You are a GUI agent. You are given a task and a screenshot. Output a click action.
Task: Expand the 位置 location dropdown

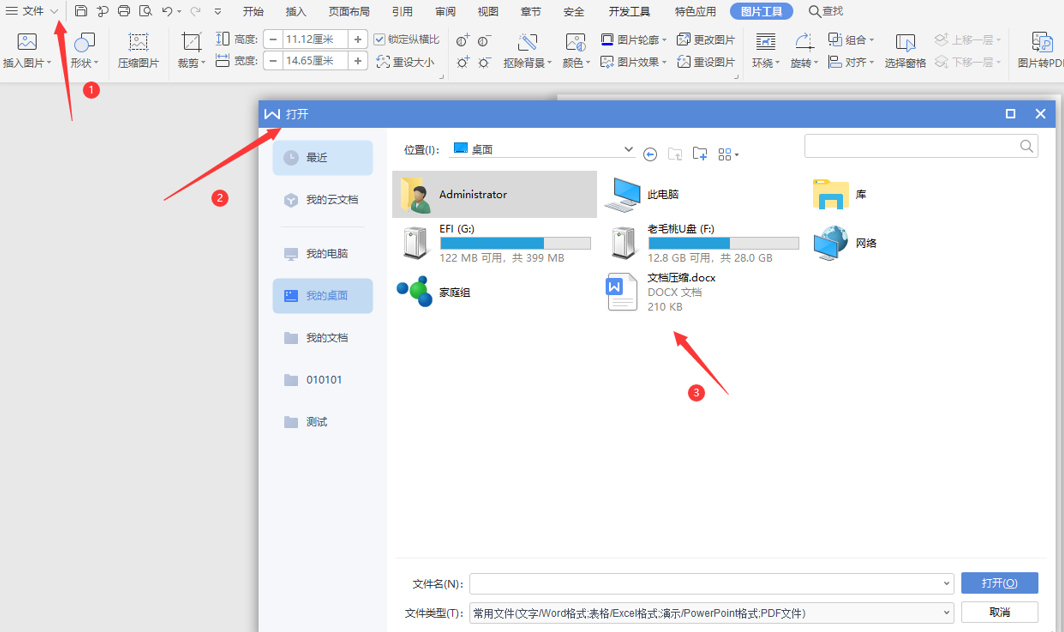628,149
